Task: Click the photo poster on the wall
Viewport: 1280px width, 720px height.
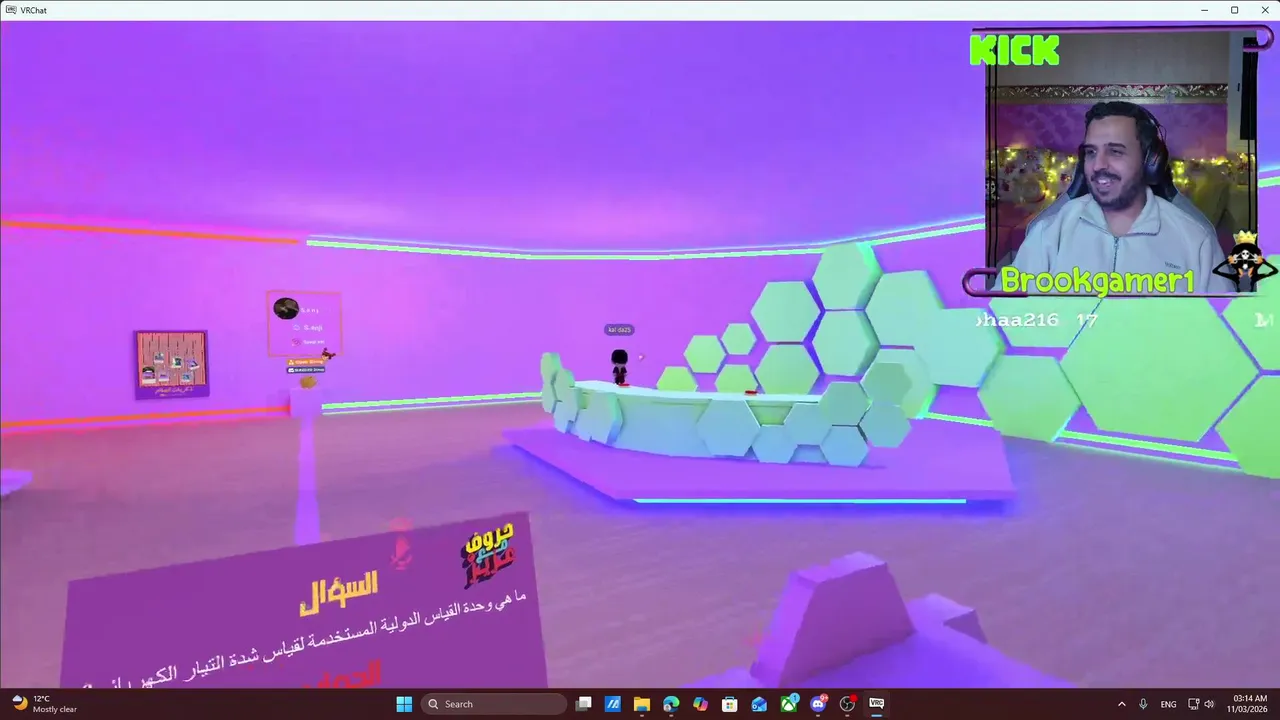Action: point(172,364)
